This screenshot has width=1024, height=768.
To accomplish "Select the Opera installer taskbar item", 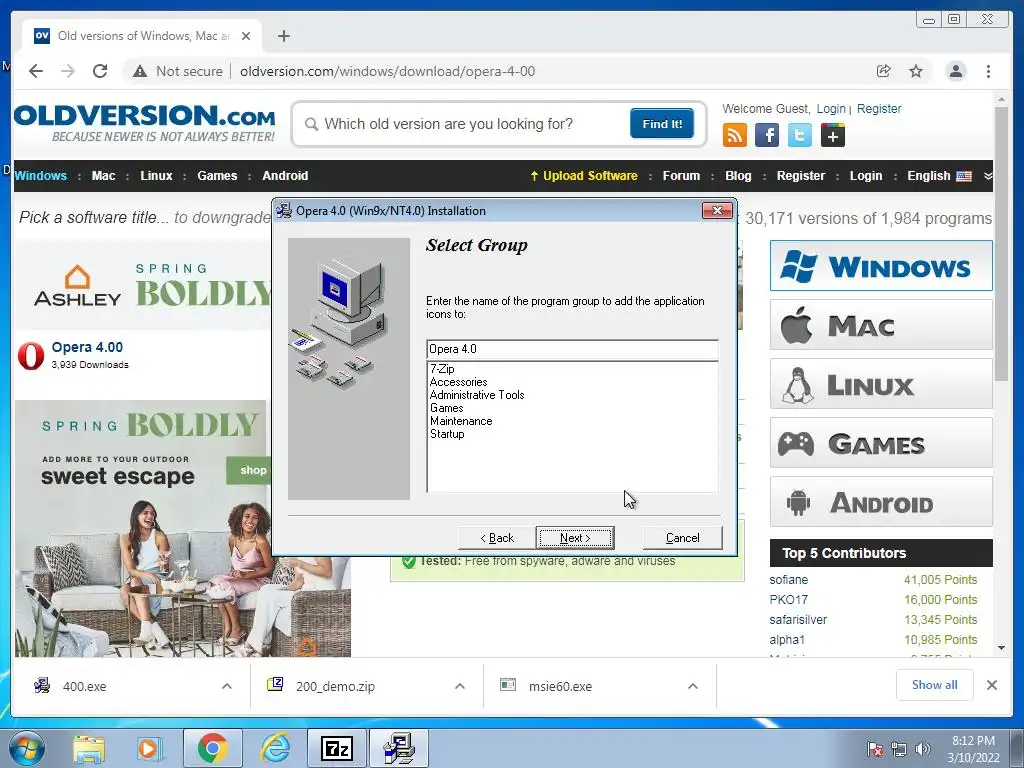I will (399, 748).
